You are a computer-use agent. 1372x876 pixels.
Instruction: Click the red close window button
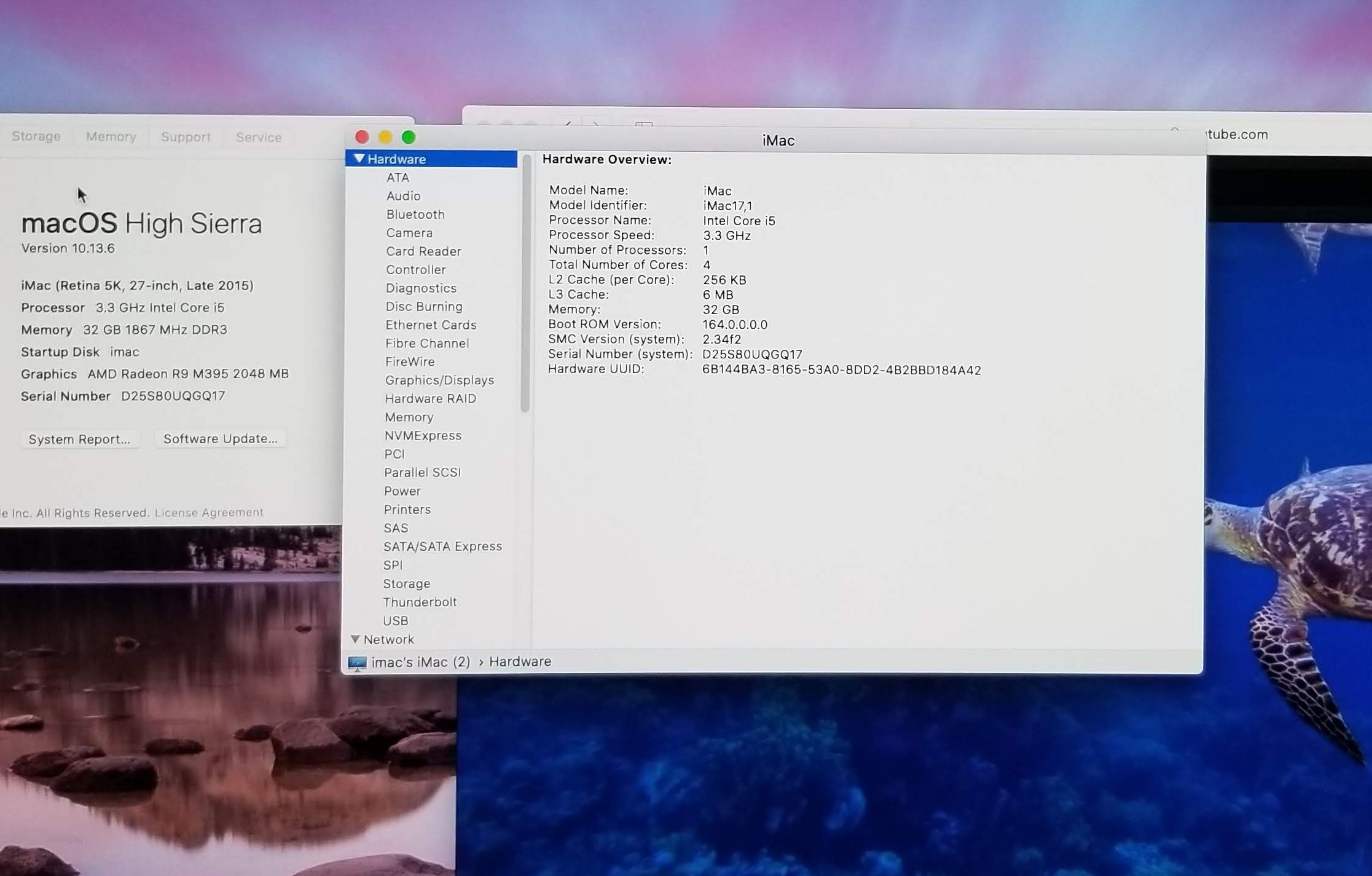pos(362,137)
